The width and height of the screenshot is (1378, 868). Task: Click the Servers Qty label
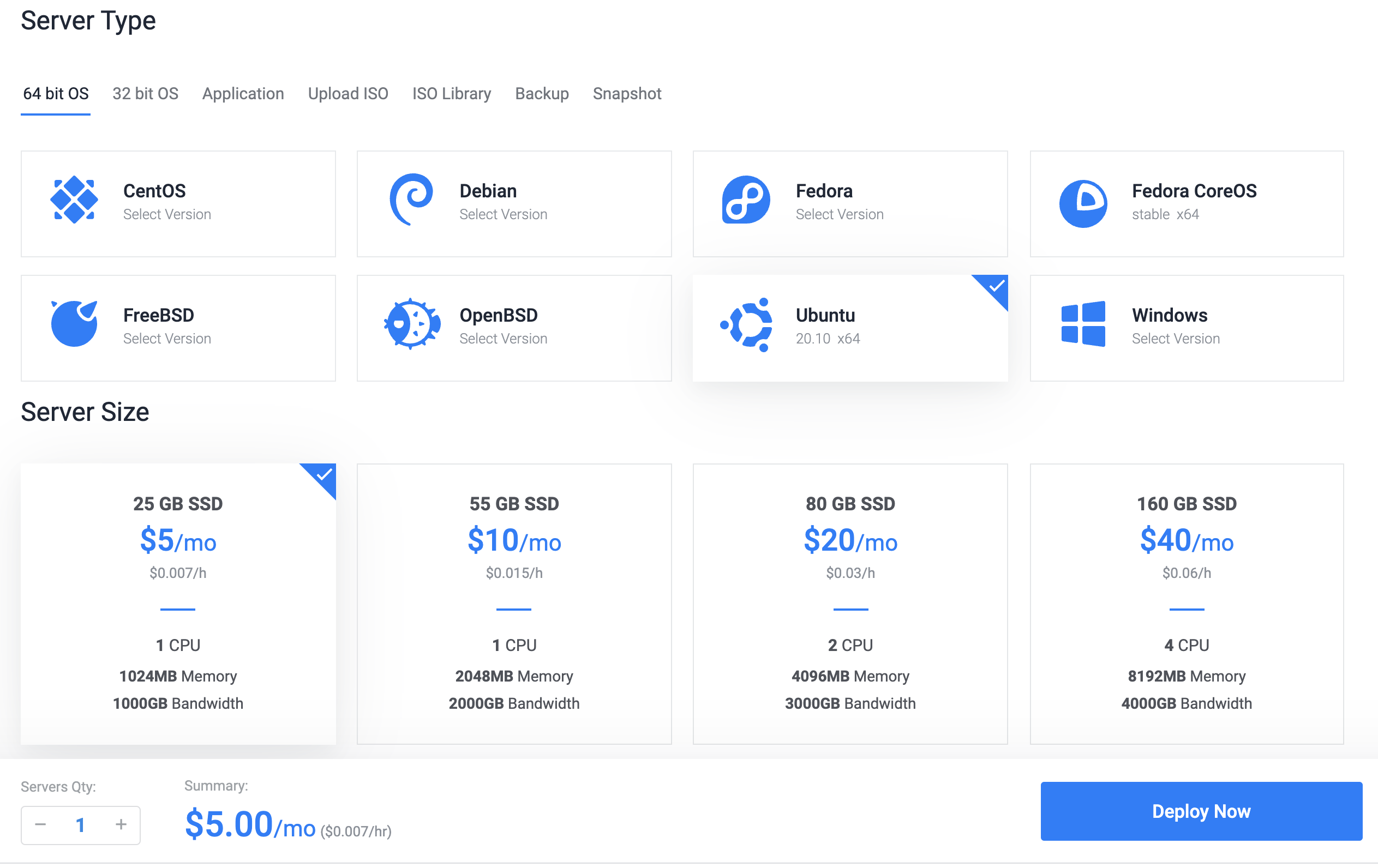click(58, 787)
